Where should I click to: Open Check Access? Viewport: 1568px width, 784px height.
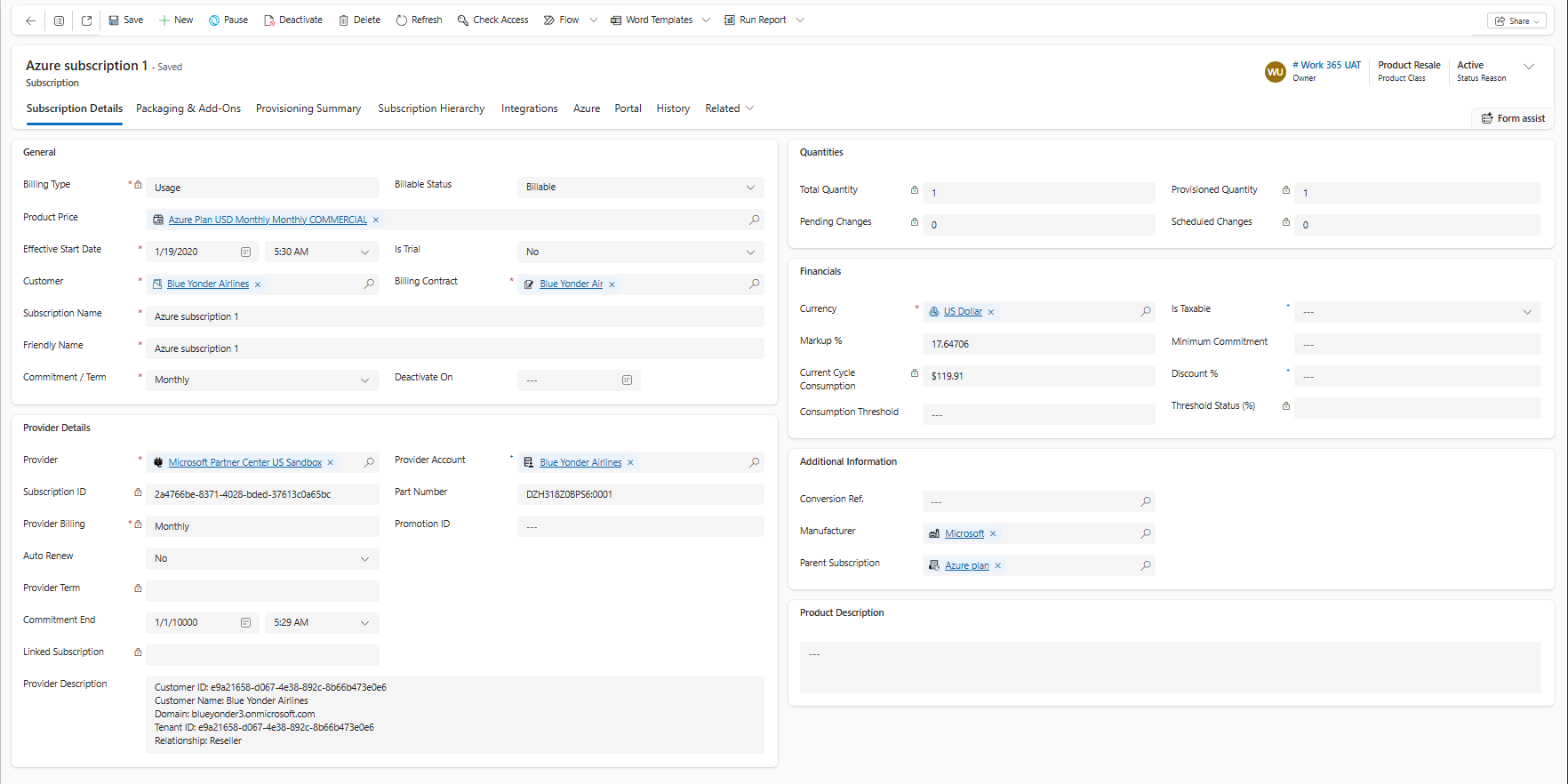tap(492, 20)
